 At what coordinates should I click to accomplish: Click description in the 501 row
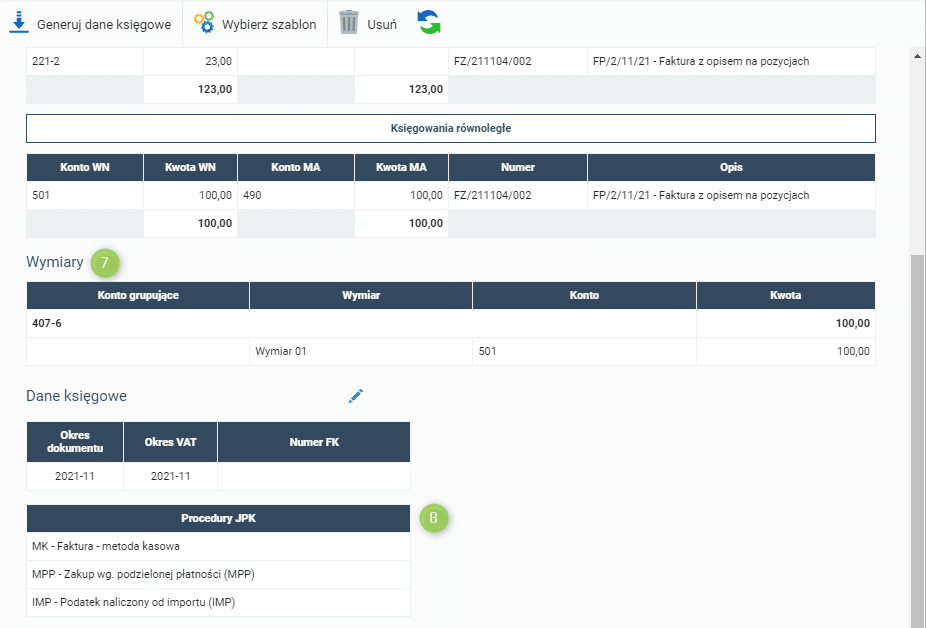click(x=731, y=196)
